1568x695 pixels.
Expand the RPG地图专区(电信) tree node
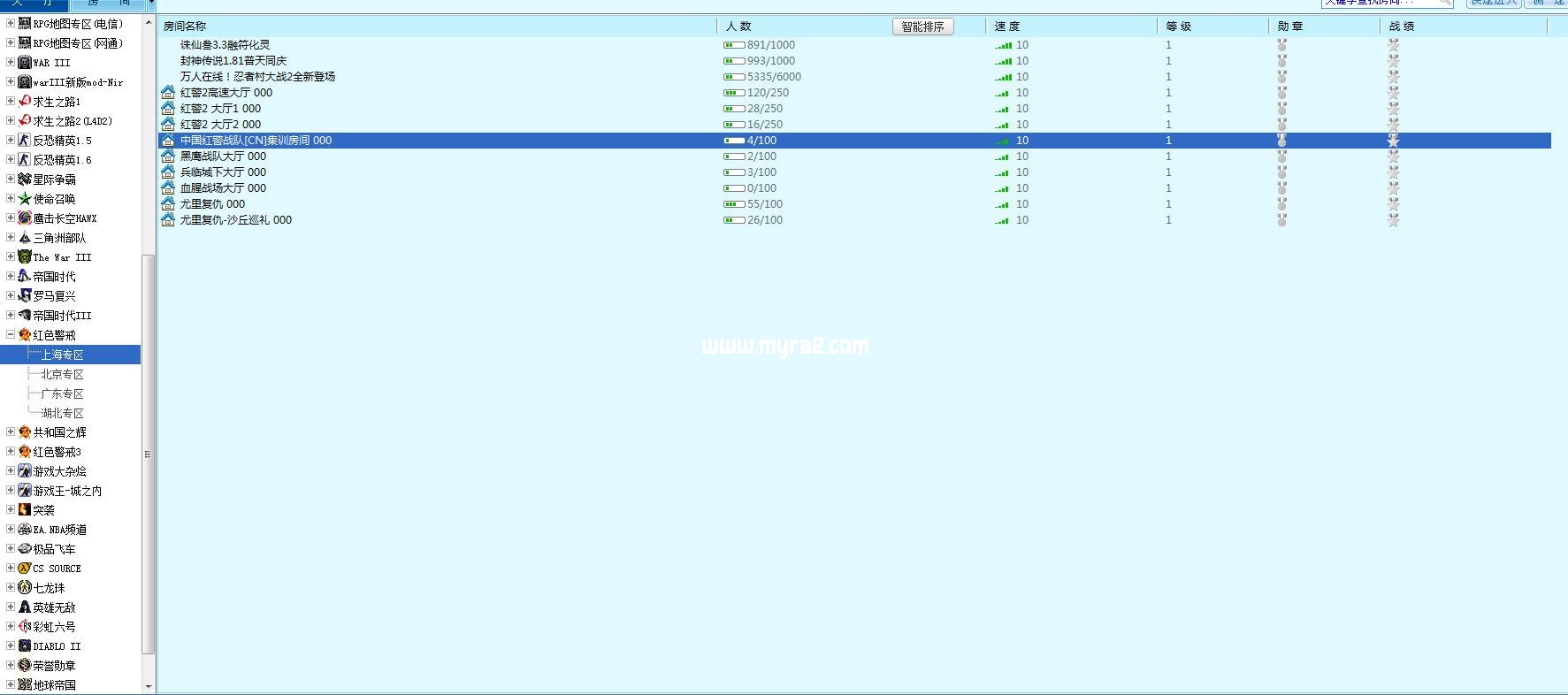click(11, 24)
